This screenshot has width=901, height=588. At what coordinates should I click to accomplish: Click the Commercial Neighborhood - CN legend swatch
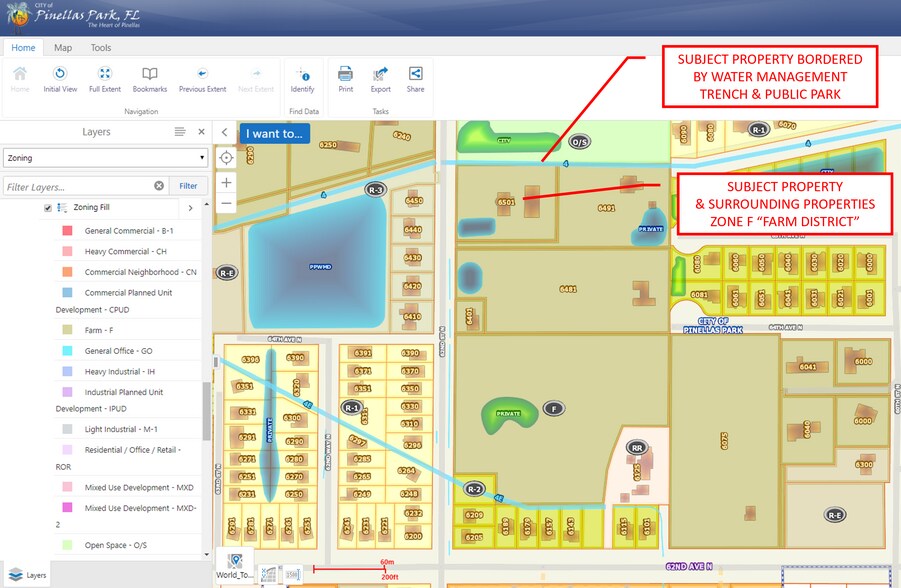[x=67, y=272]
